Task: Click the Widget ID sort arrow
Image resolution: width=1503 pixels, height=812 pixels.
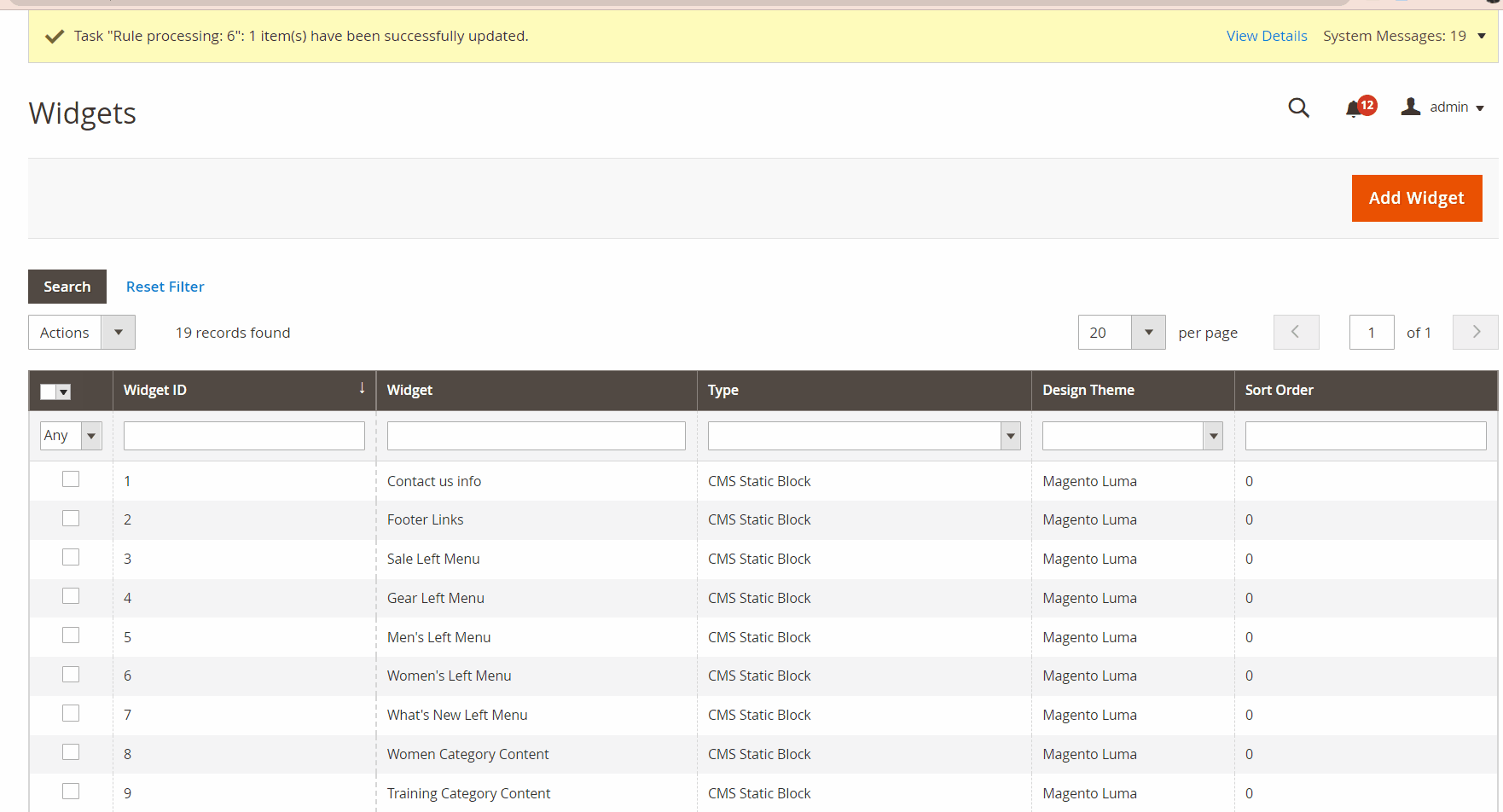Action: pyautogui.click(x=362, y=389)
